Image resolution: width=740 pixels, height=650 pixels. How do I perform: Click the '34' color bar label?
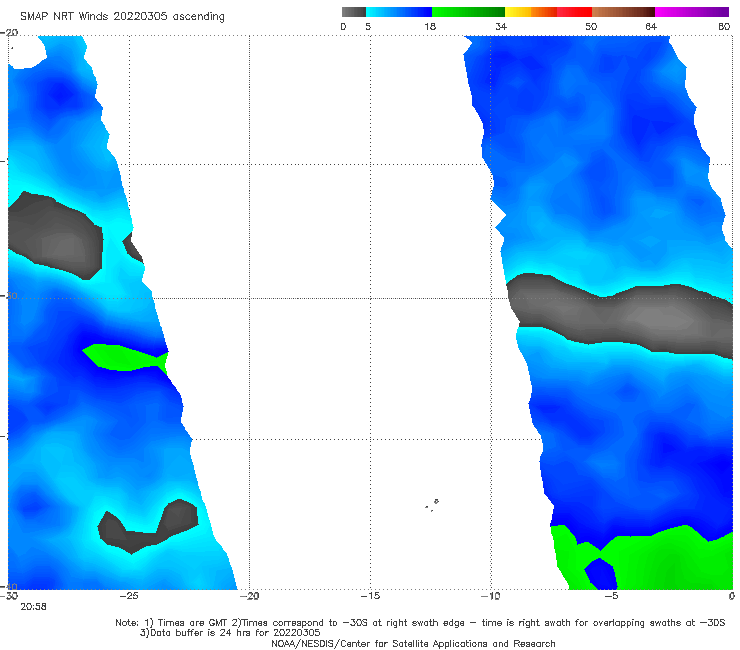[x=501, y=27]
